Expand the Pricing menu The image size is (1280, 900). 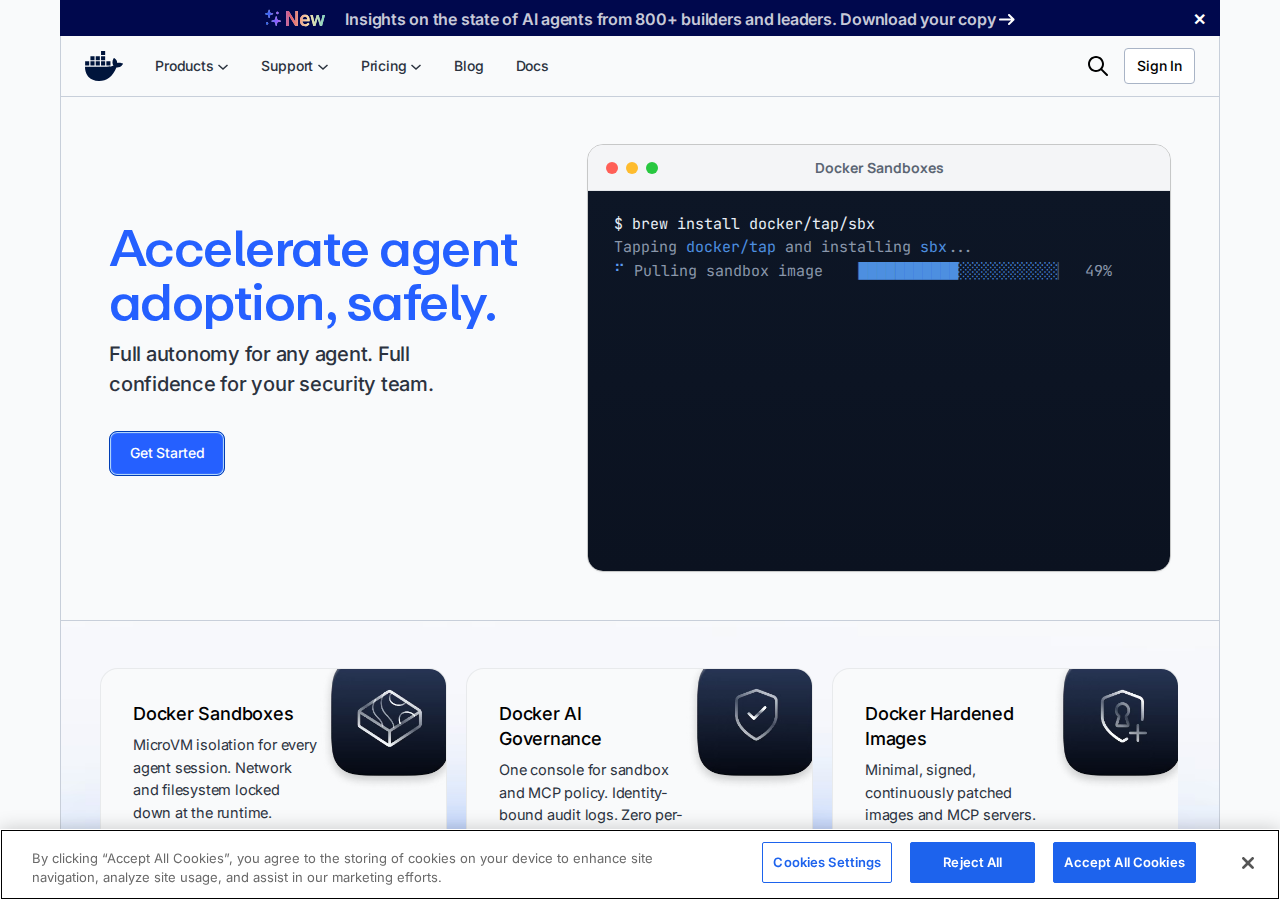point(391,66)
